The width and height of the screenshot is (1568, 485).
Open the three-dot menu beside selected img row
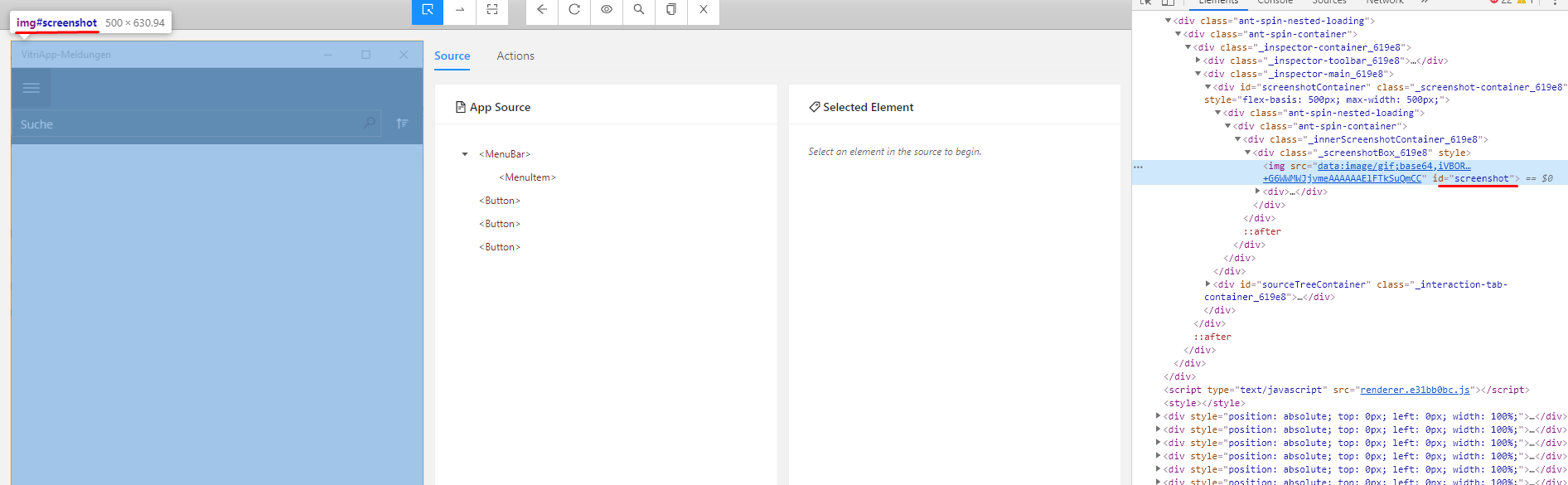(1139, 167)
